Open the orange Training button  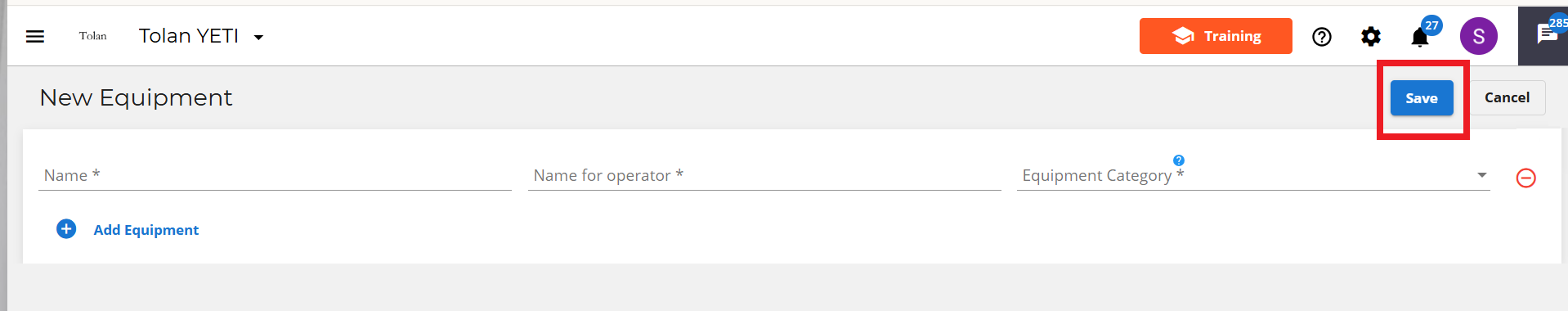[x=1216, y=36]
